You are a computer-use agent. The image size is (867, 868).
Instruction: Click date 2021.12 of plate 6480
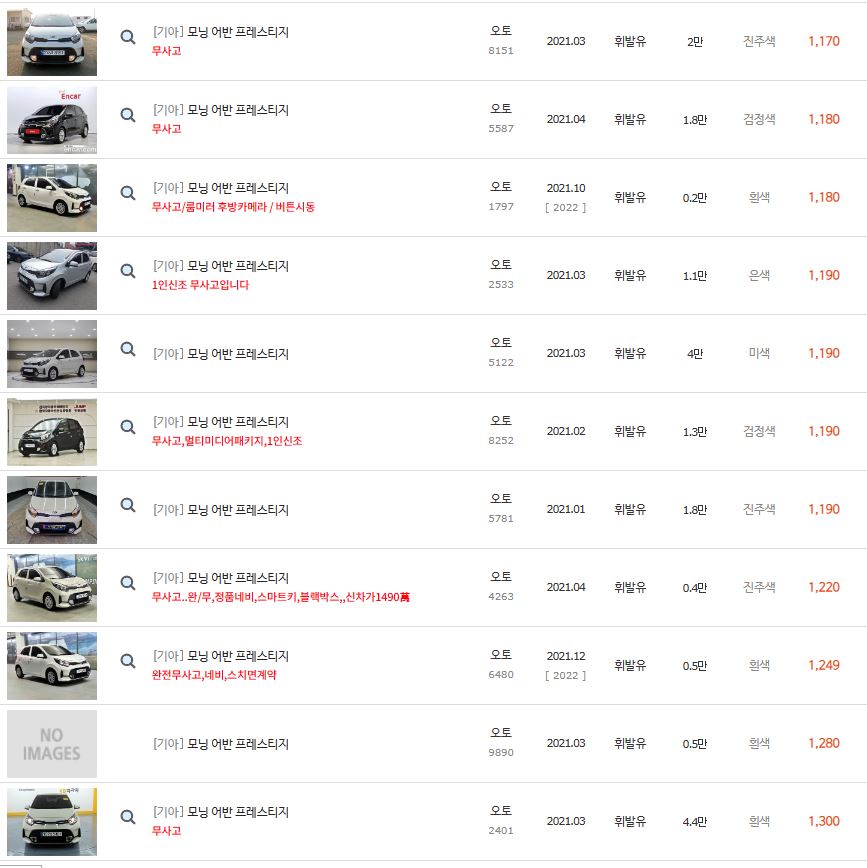tap(566, 656)
